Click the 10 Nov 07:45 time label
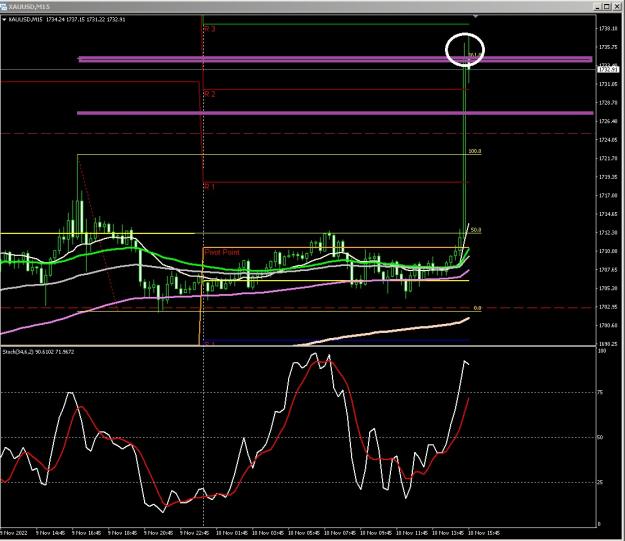The image size is (625, 541). point(340,533)
